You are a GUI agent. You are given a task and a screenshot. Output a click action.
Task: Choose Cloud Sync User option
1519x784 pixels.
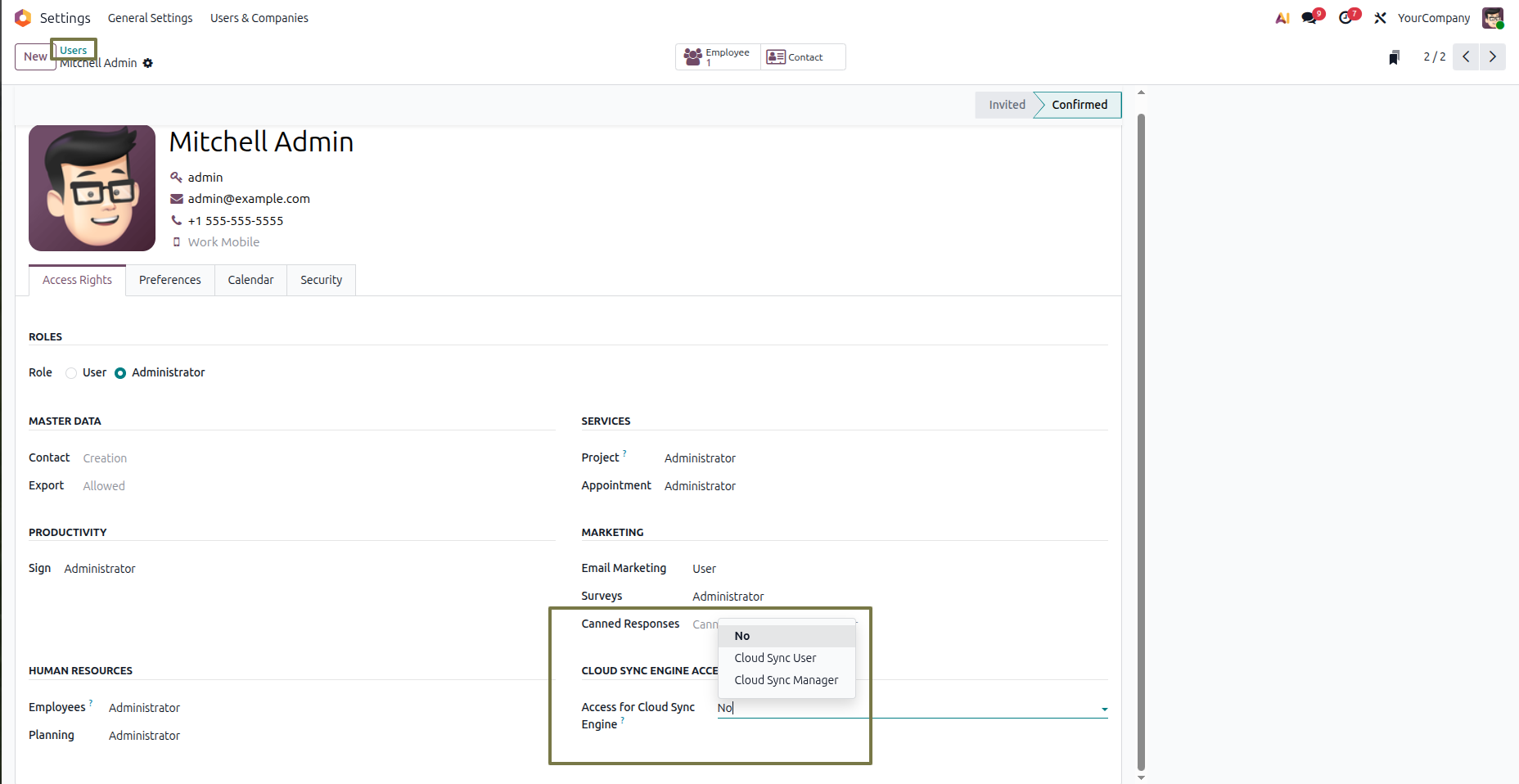coord(787,658)
